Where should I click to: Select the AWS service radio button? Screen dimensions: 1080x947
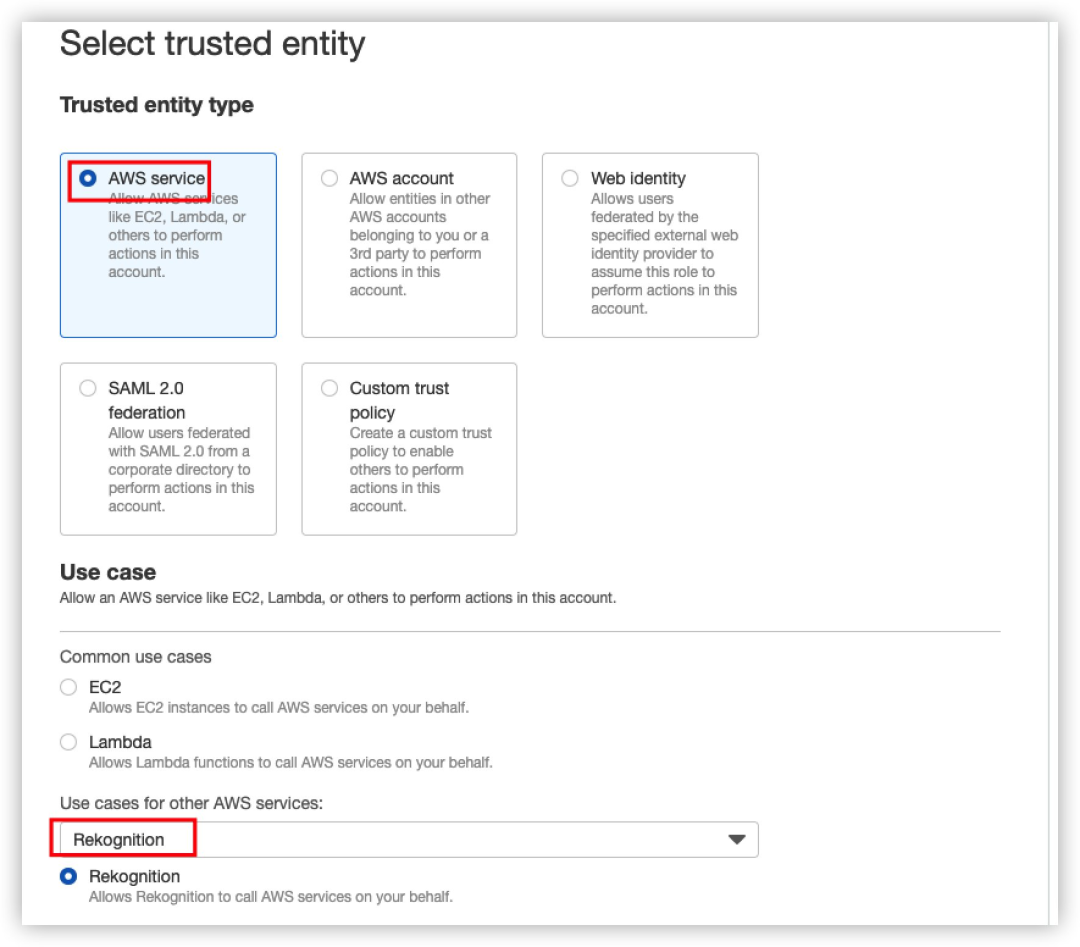pyautogui.click(x=88, y=178)
